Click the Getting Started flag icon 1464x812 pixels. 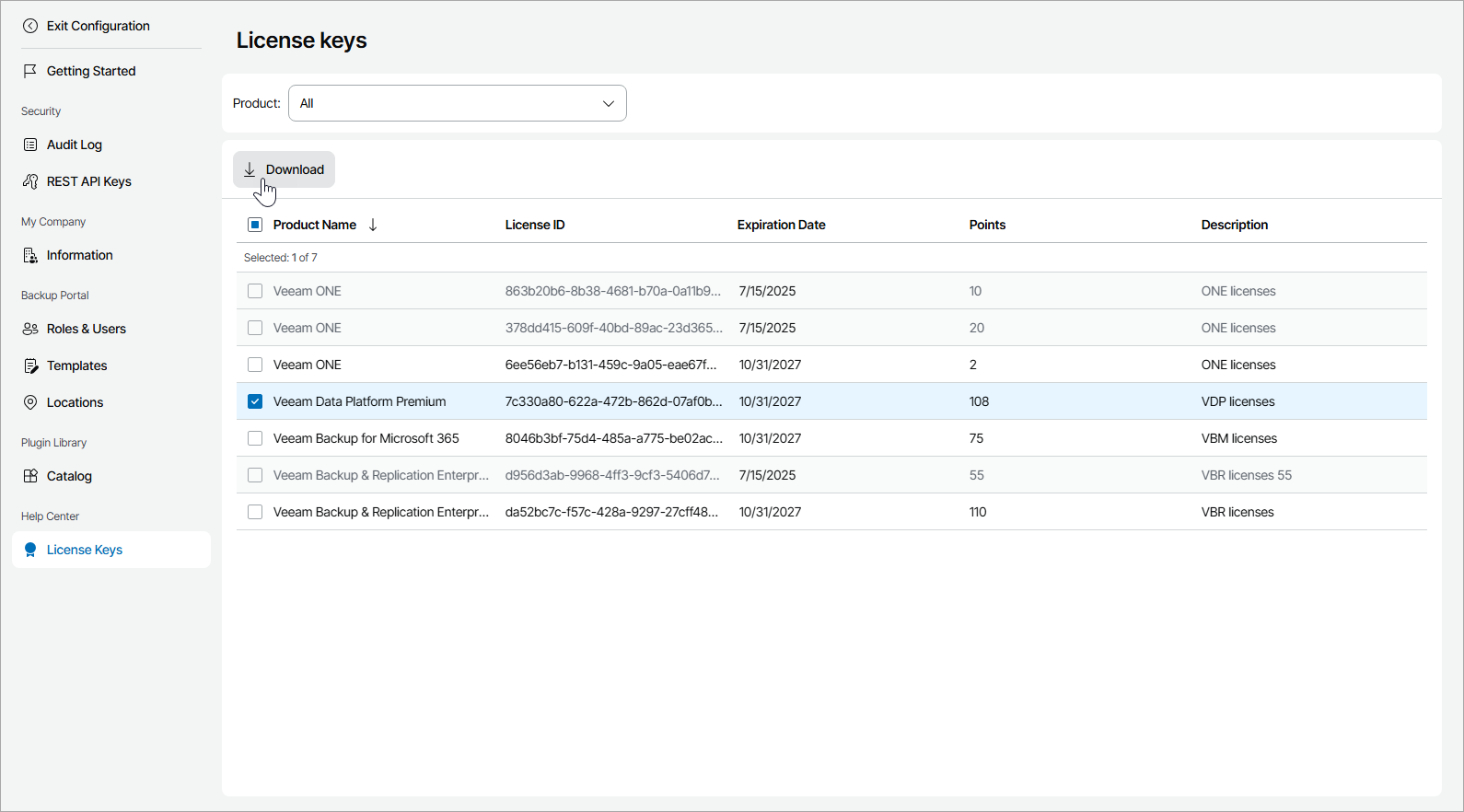(30, 71)
